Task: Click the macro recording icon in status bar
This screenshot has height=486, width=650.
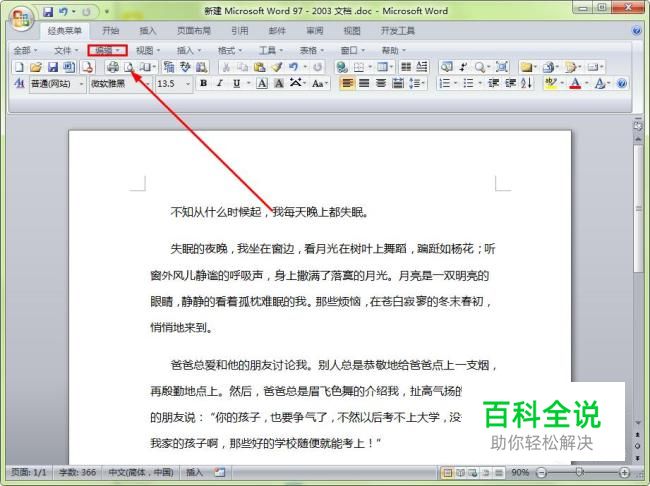Action: (219, 472)
